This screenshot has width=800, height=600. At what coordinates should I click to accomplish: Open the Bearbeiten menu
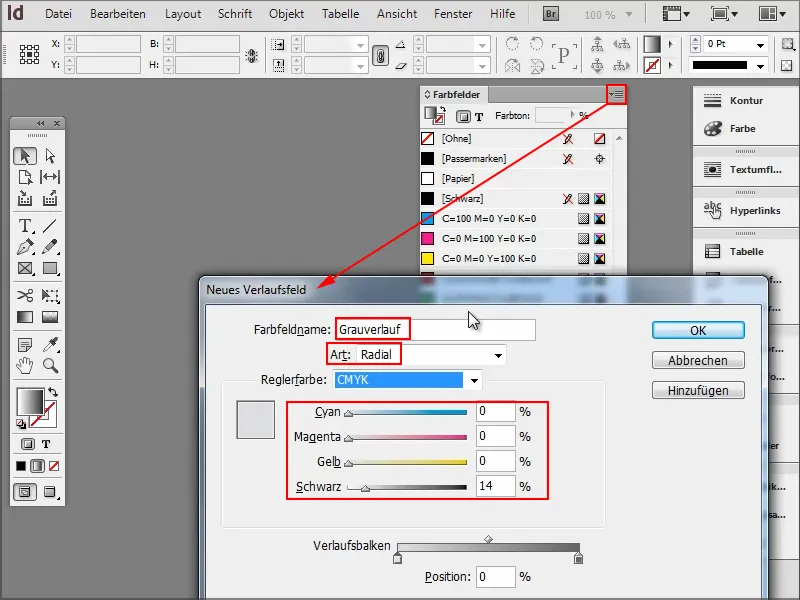click(118, 14)
